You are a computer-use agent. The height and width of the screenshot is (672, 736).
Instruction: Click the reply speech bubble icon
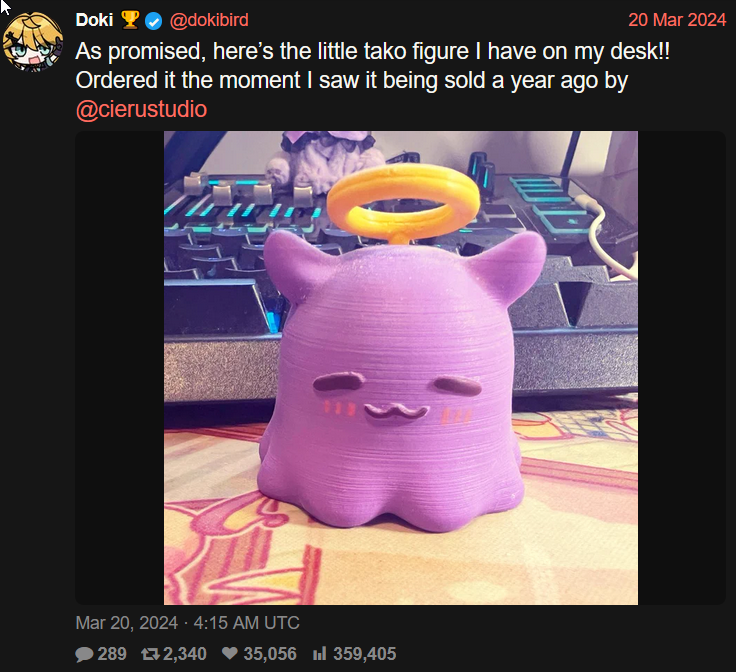[x=84, y=654]
